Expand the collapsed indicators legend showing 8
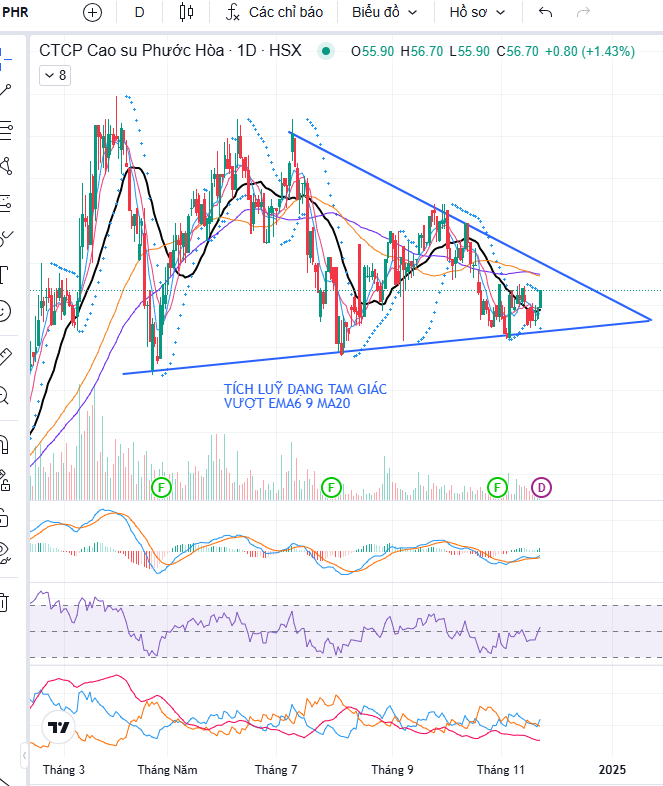The width and height of the screenshot is (663, 786). click(55, 75)
